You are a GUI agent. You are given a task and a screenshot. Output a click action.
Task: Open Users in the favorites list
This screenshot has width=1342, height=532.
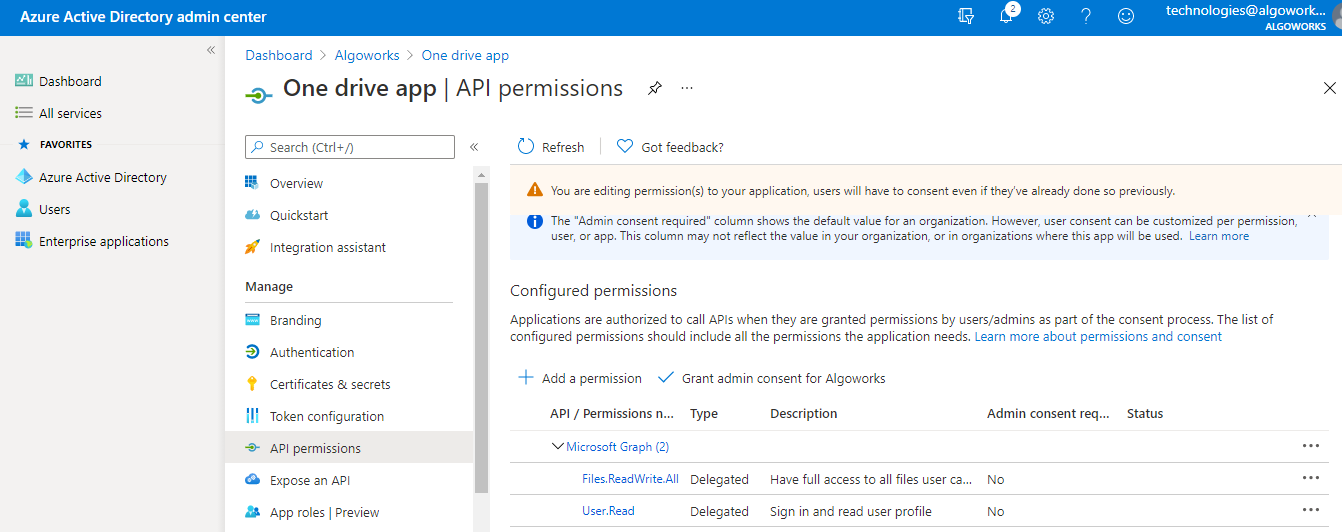click(54, 209)
